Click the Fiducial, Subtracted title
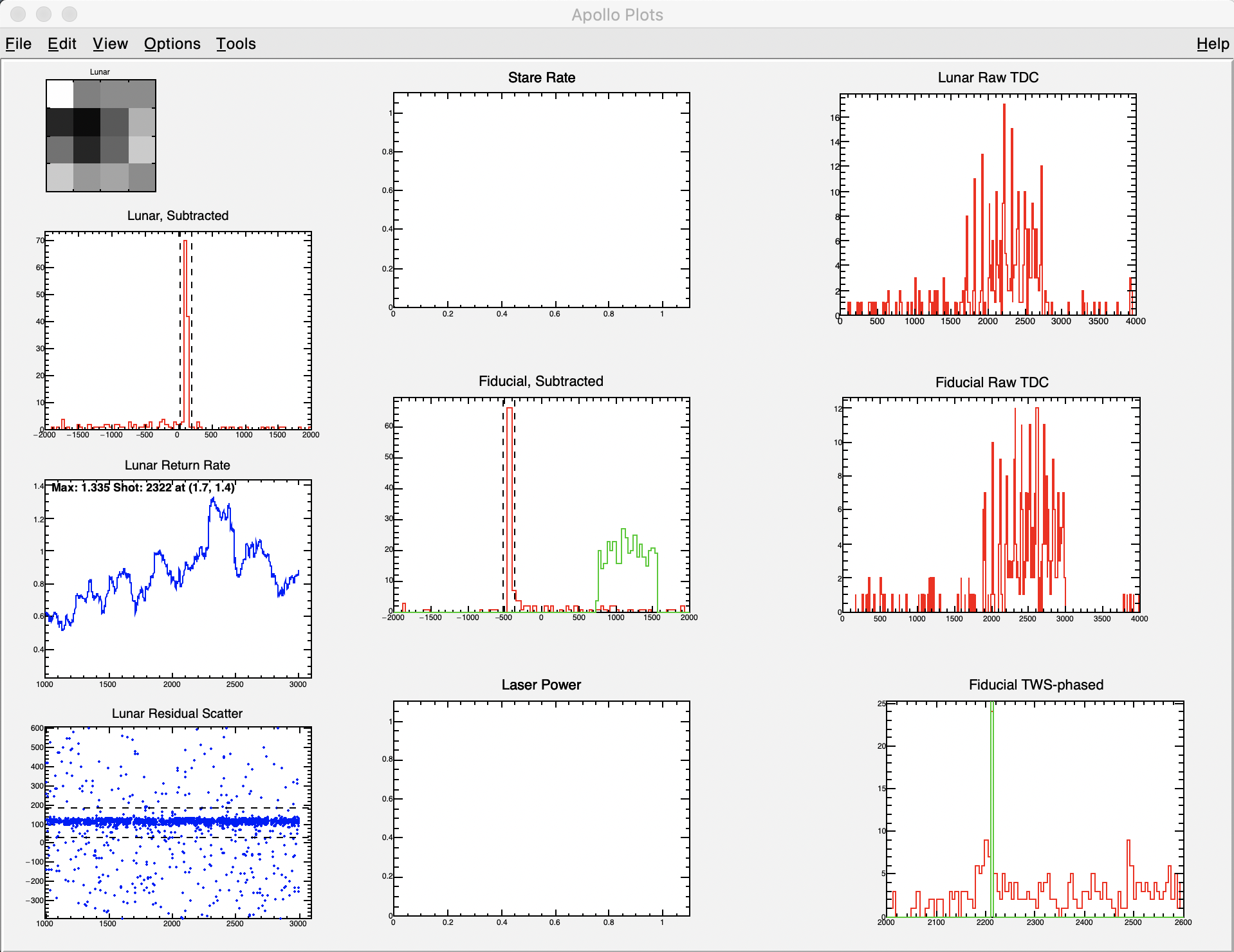 (x=541, y=381)
